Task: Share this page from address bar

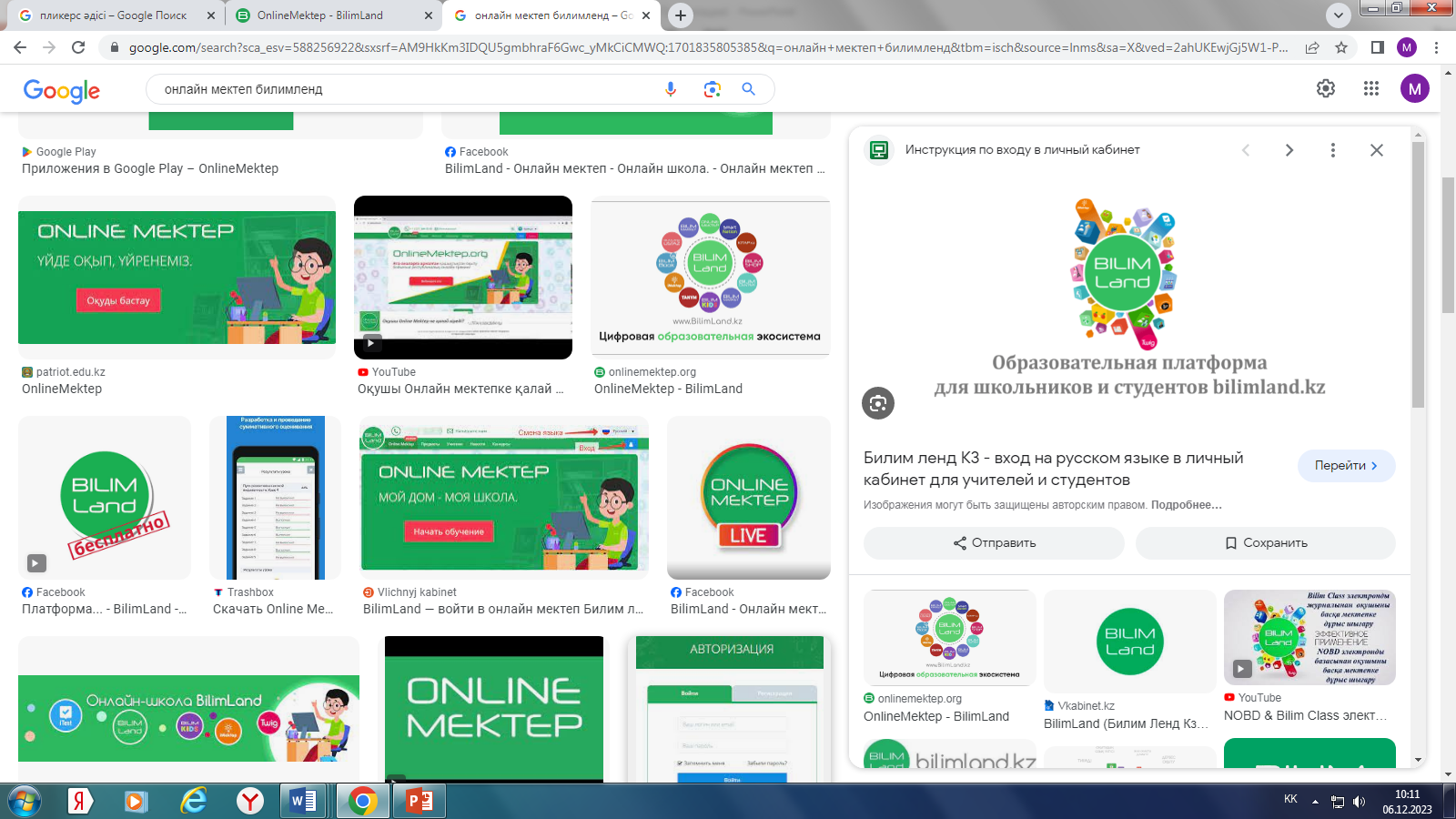Action: [1312, 47]
